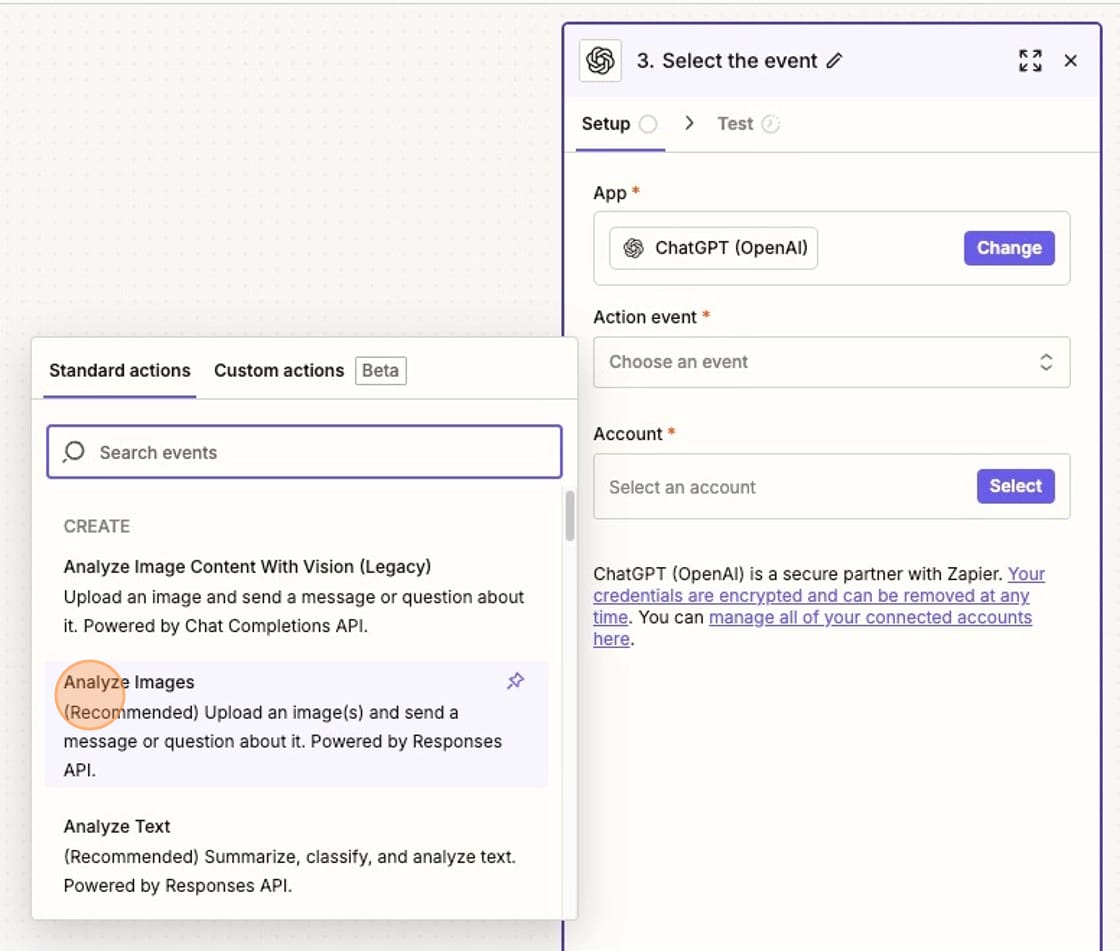1120x951 pixels.
Task: Click the App field label
Action: coord(610,193)
